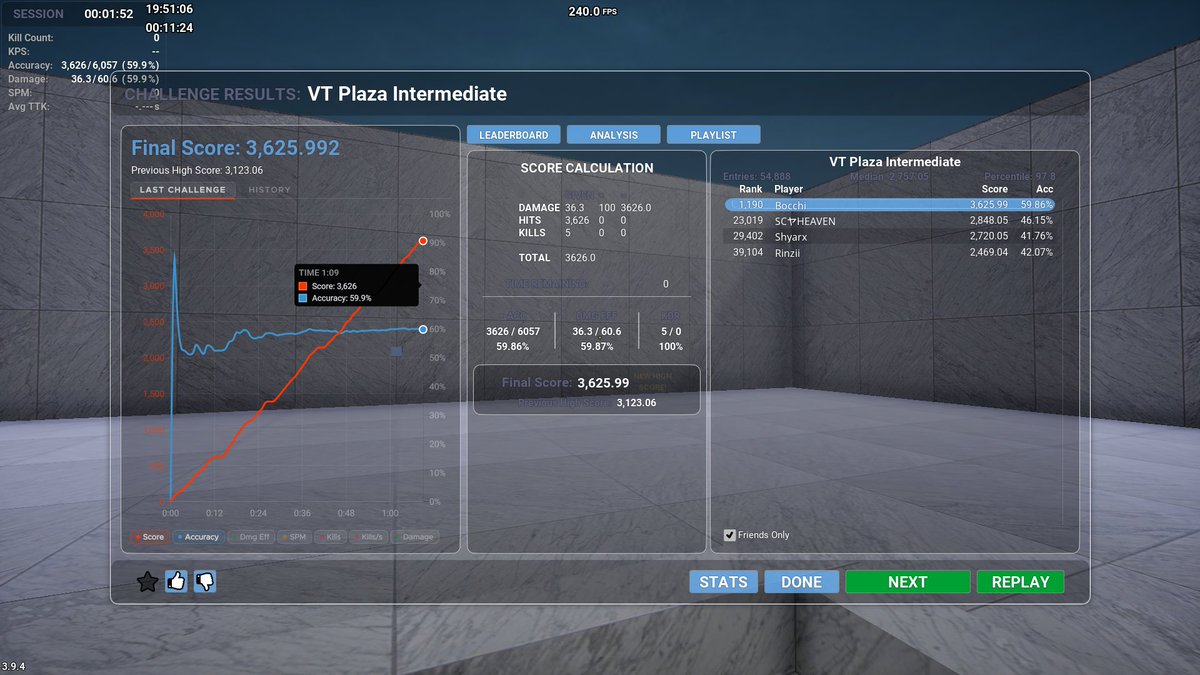Click the Score column header in leaderboard

[x=994, y=189]
